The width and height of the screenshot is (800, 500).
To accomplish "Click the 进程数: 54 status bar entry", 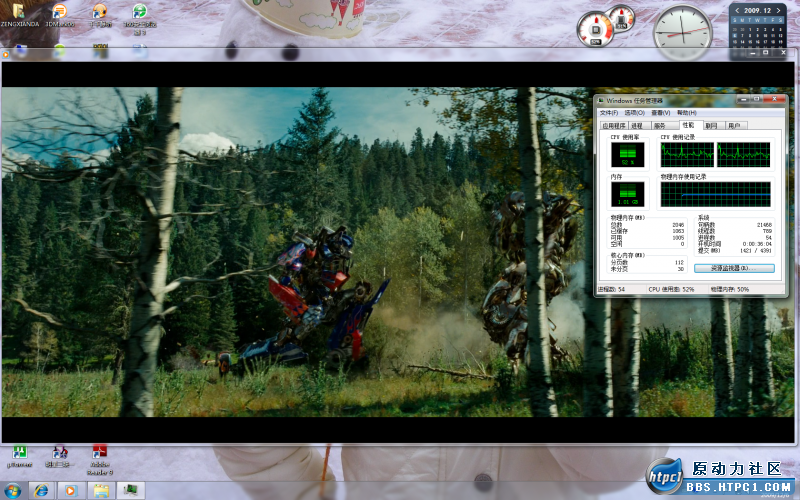I will [x=612, y=289].
